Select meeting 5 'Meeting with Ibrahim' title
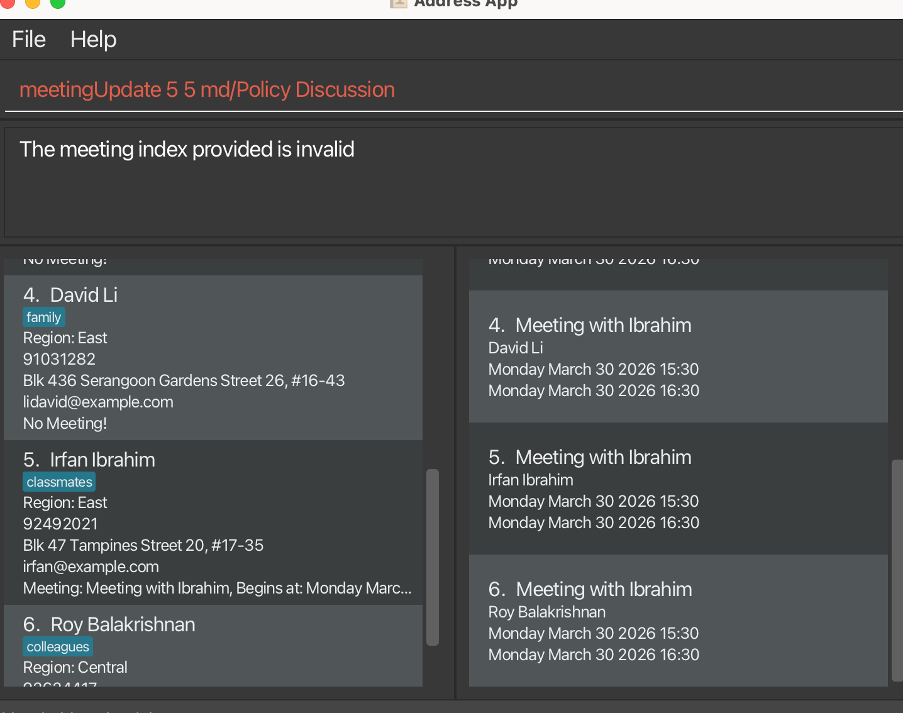Viewport: 904px width, 714px height. pyautogui.click(x=603, y=457)
